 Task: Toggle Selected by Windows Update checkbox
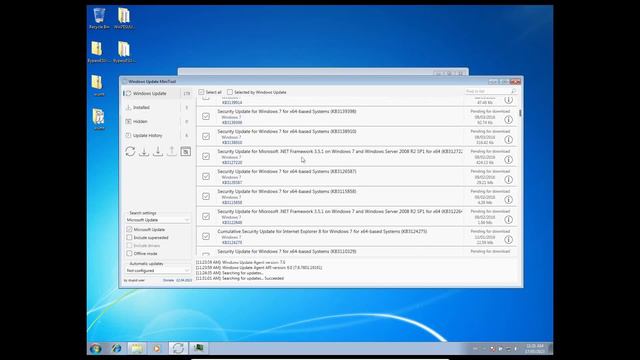230,92
